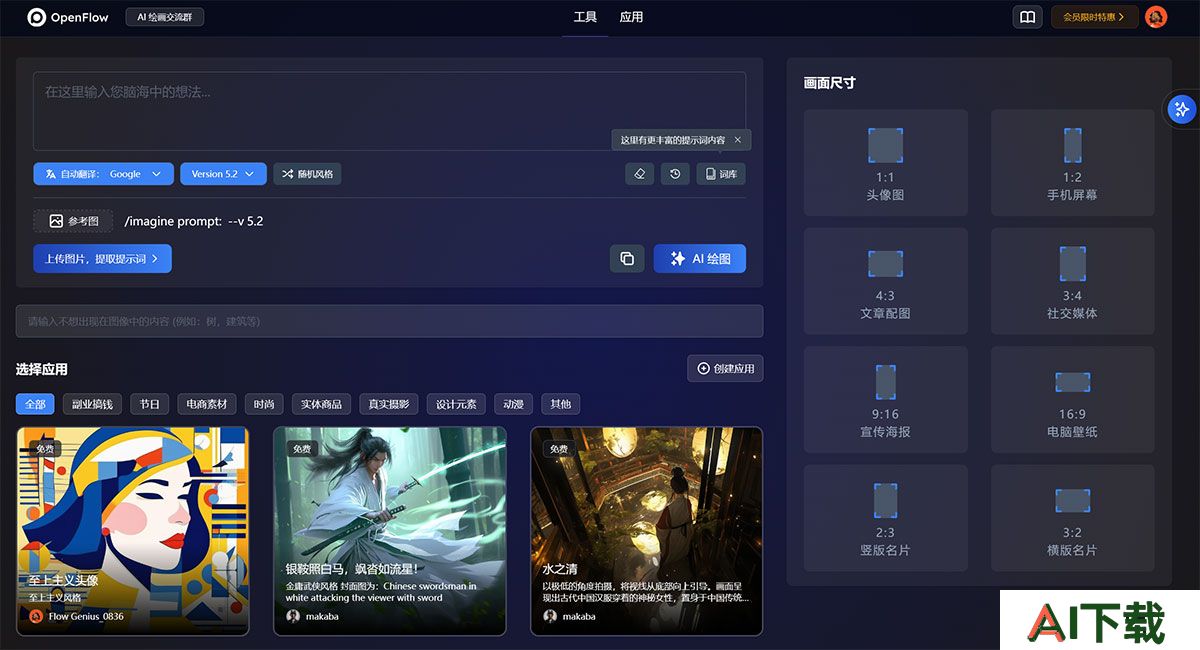Select 4:3 article illustration ratio
This screenshot has width=1200, height=650.
885,281
